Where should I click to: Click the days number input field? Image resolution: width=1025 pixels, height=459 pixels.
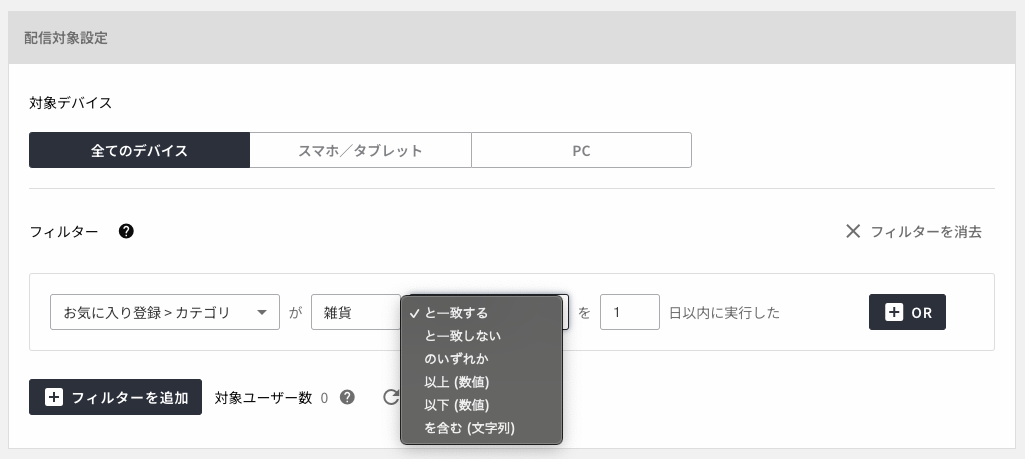pos(630,312)
